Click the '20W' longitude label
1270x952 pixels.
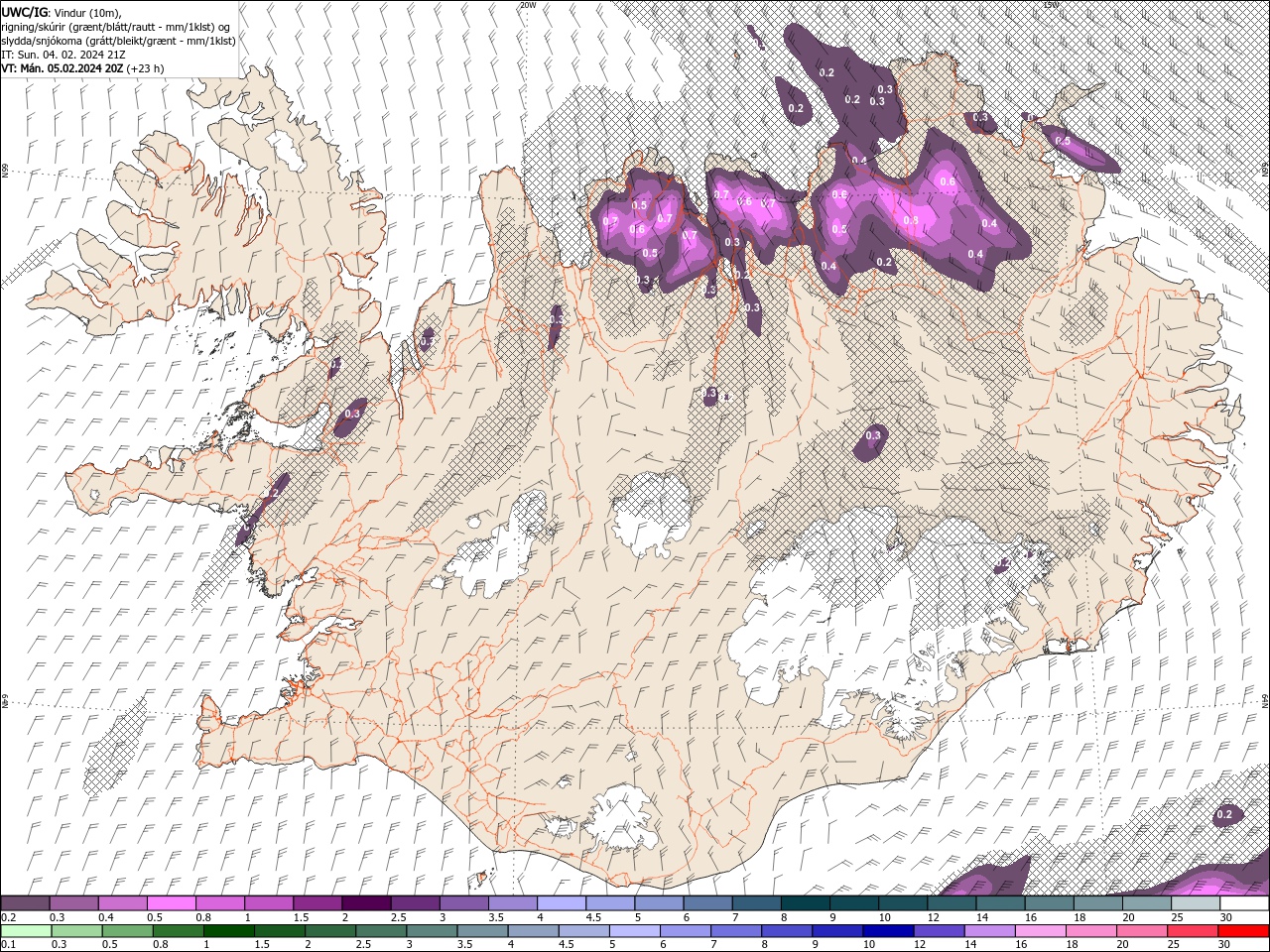(x=528, y=5)
